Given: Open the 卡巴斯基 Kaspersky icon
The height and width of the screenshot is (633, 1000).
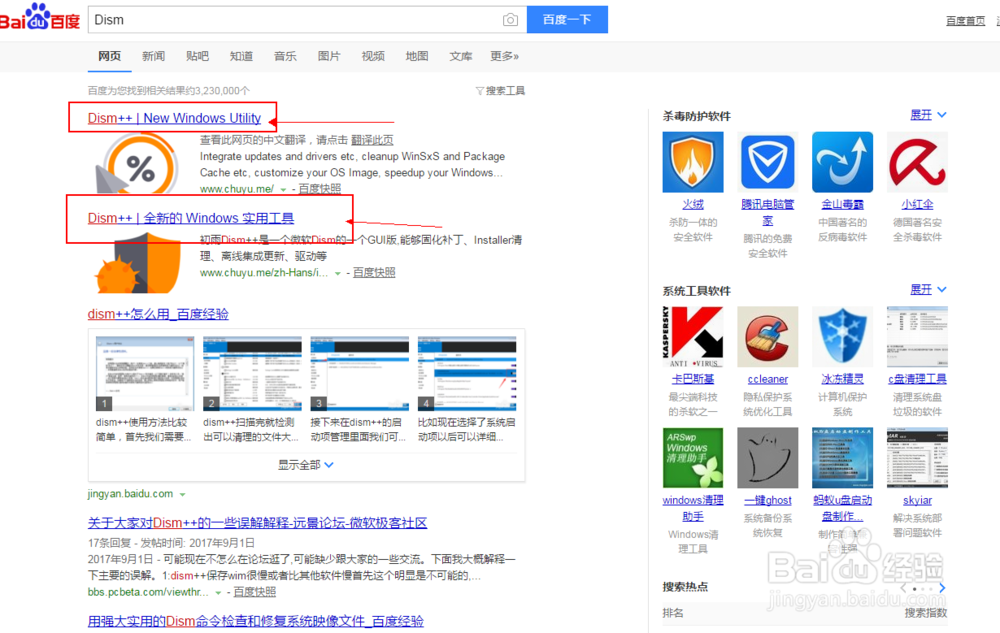Looking at the screenshot, I should click(x=693, y=337).
